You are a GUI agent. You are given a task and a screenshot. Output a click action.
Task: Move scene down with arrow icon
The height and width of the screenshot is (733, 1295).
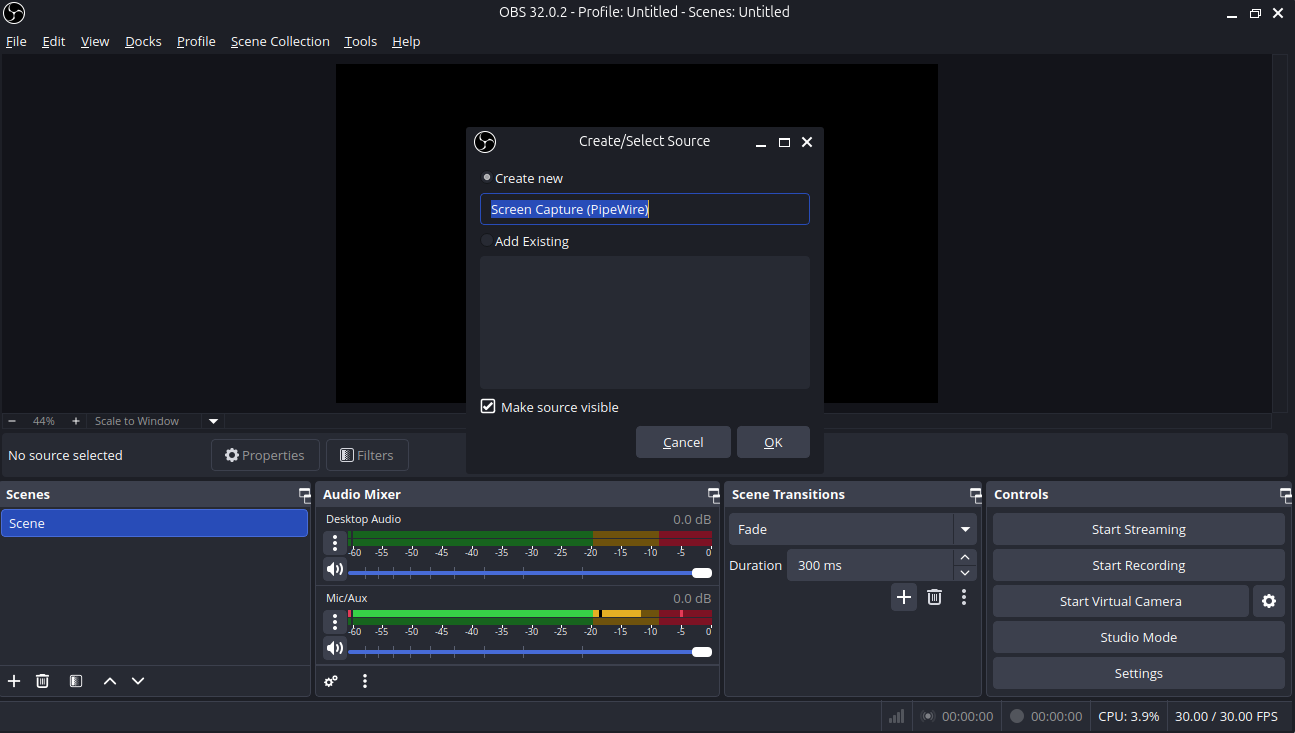(x=138, y=681)
